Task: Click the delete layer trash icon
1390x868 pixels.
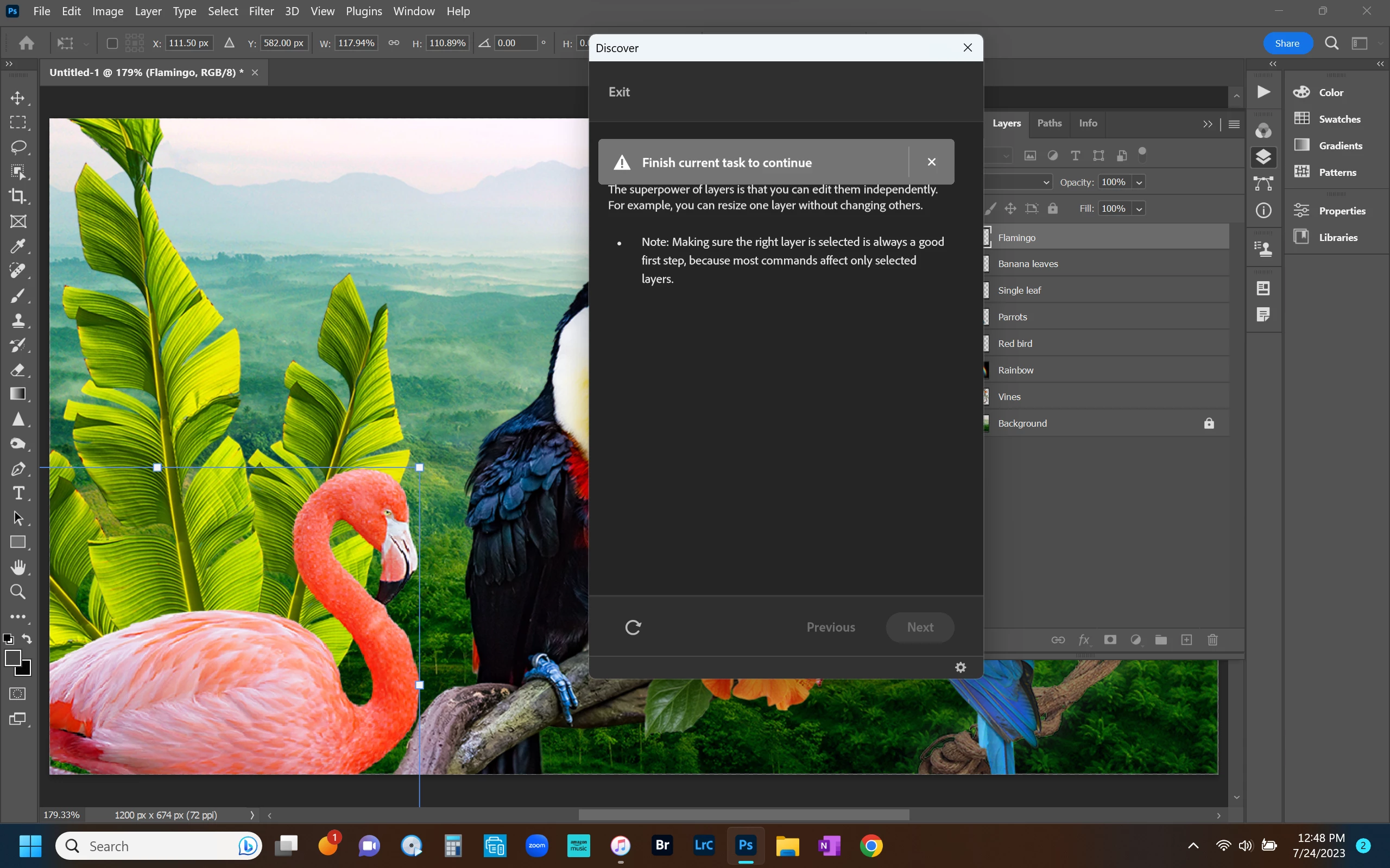Action: pyautogui.click(x=1212, y=639)
